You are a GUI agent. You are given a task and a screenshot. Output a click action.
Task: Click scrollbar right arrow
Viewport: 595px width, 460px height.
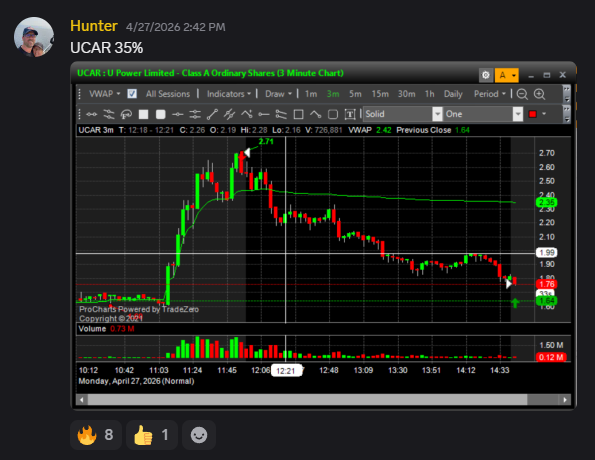click(565, 400)
